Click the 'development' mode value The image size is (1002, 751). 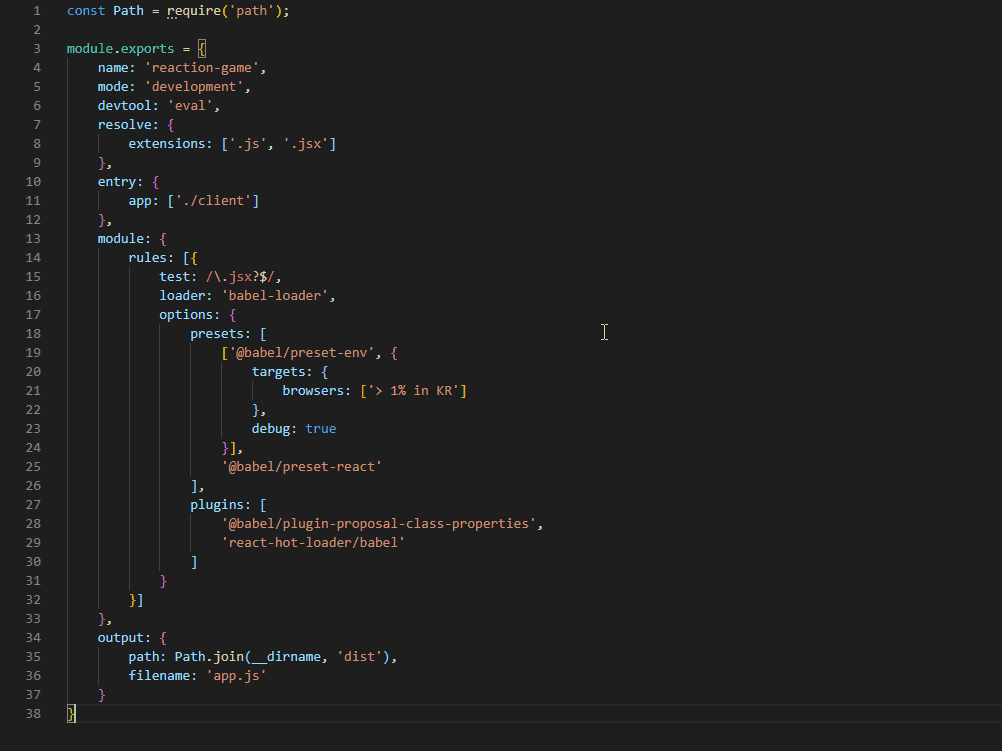(194, 87)
